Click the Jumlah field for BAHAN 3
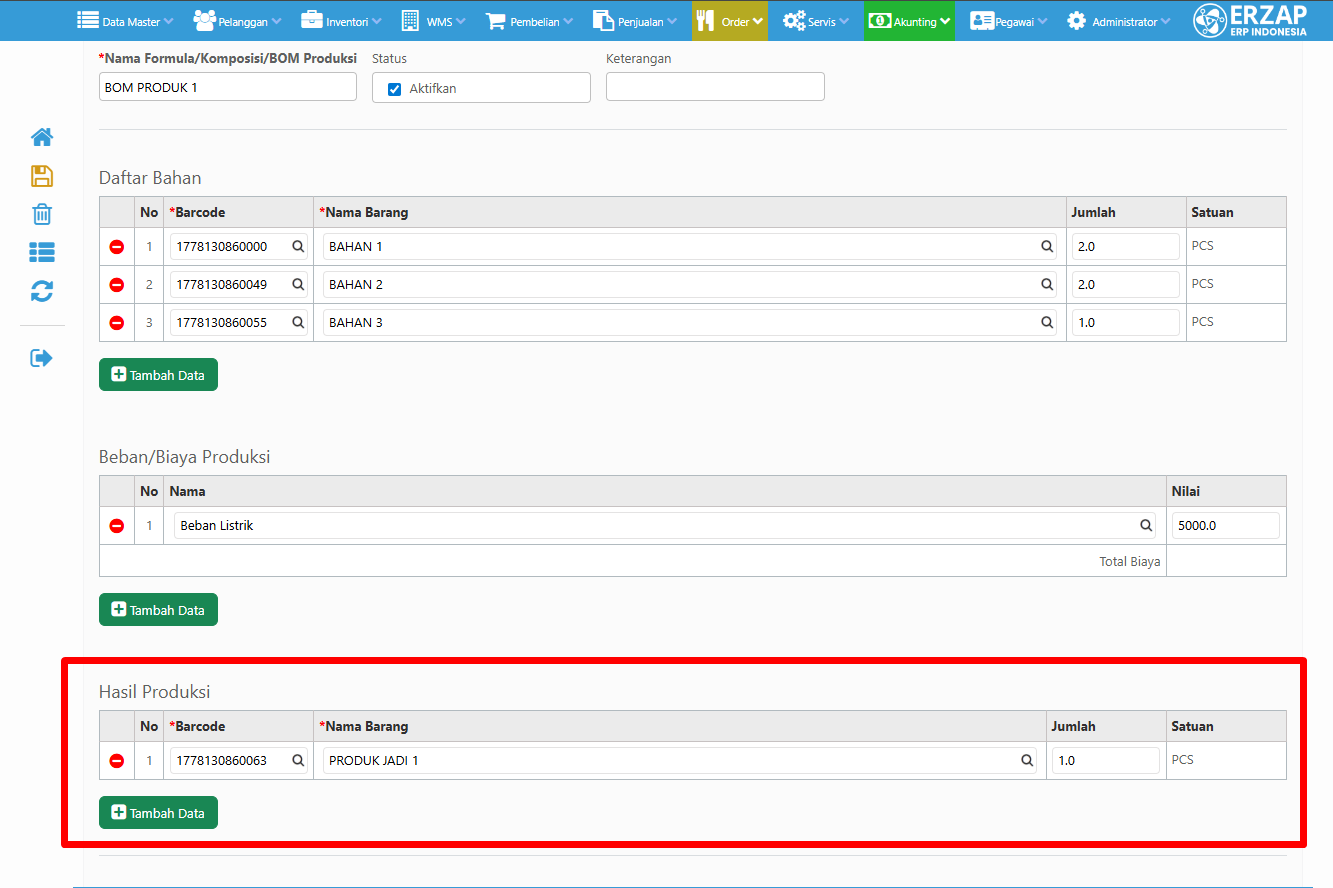Screen dimensions: 1333x888 pos(1125,323)
